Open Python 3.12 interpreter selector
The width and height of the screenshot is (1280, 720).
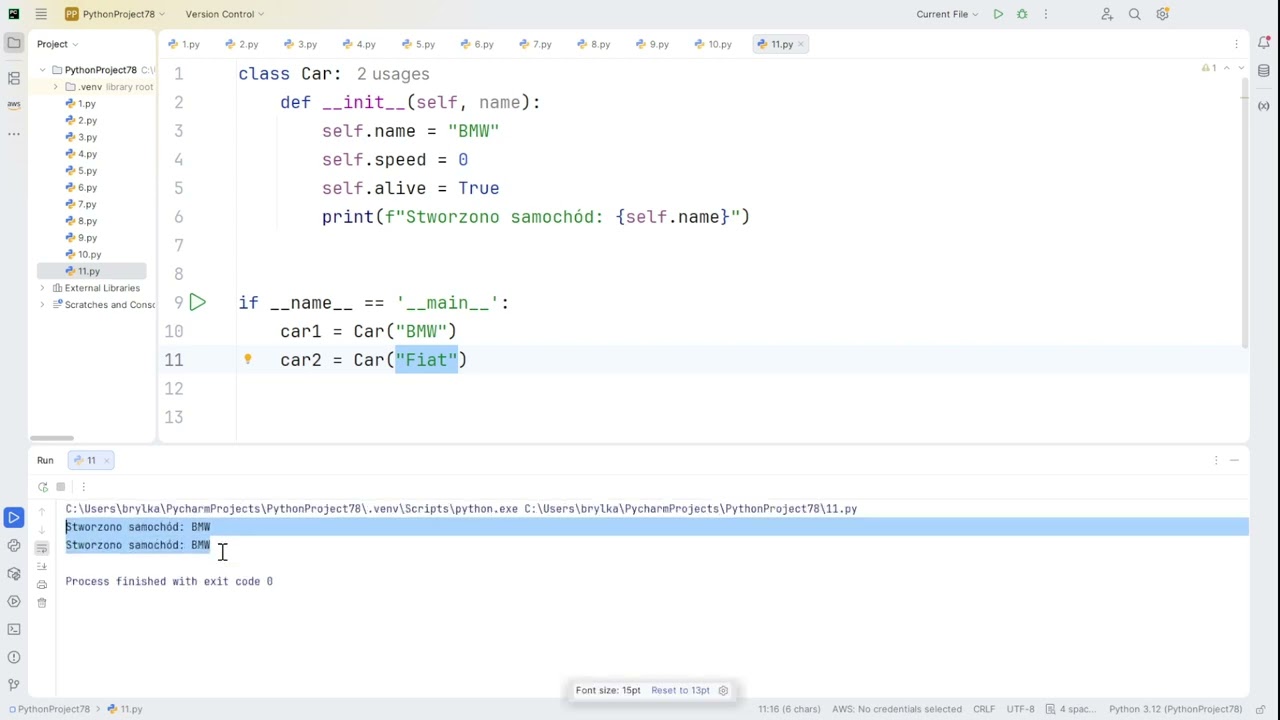tap(1175, 709)
